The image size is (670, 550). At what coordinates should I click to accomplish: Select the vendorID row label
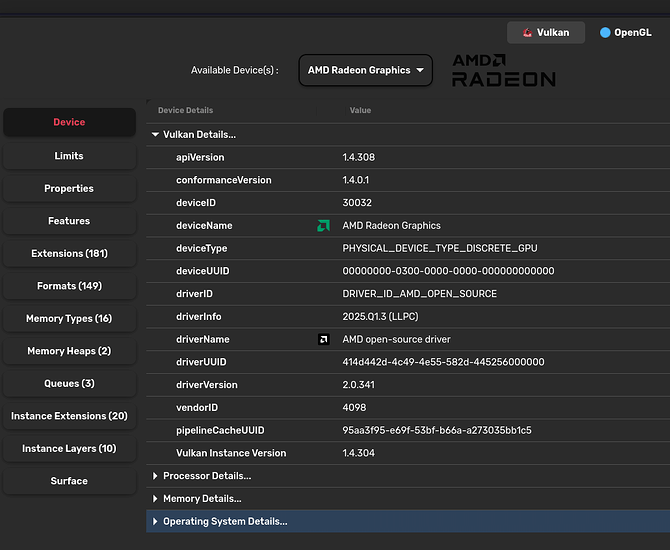pos(197,408)
